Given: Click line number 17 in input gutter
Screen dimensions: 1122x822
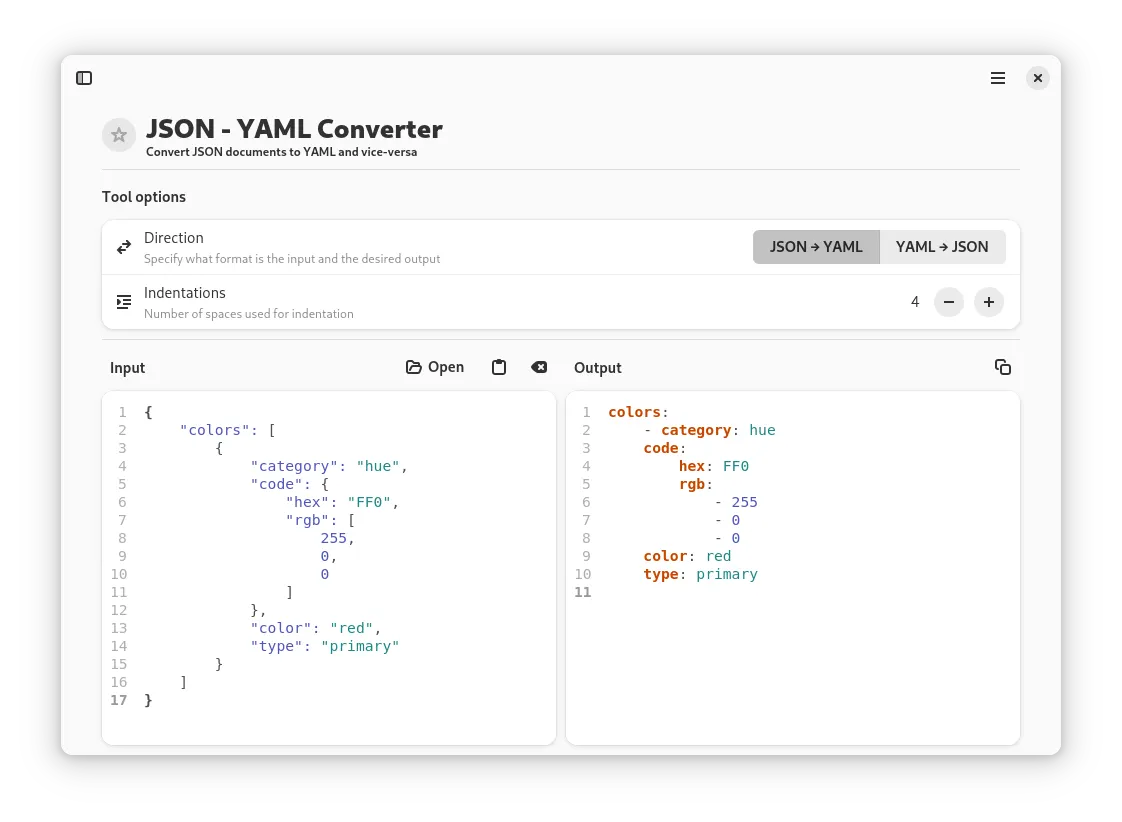Looking at the screenshot, I should coord(119,700).
